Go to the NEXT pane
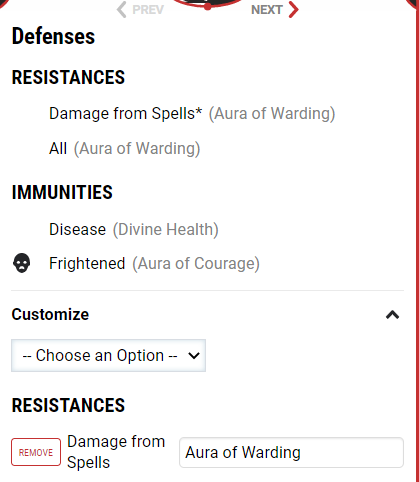419x482 pixels. [x=275, y=10]
